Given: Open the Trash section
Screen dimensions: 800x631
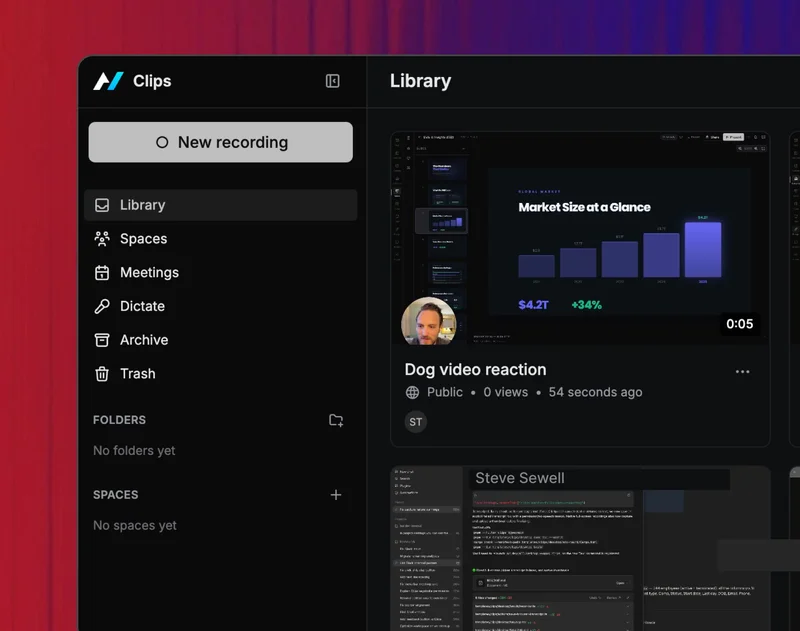Looking at the screenshot, I should (220, 373).
